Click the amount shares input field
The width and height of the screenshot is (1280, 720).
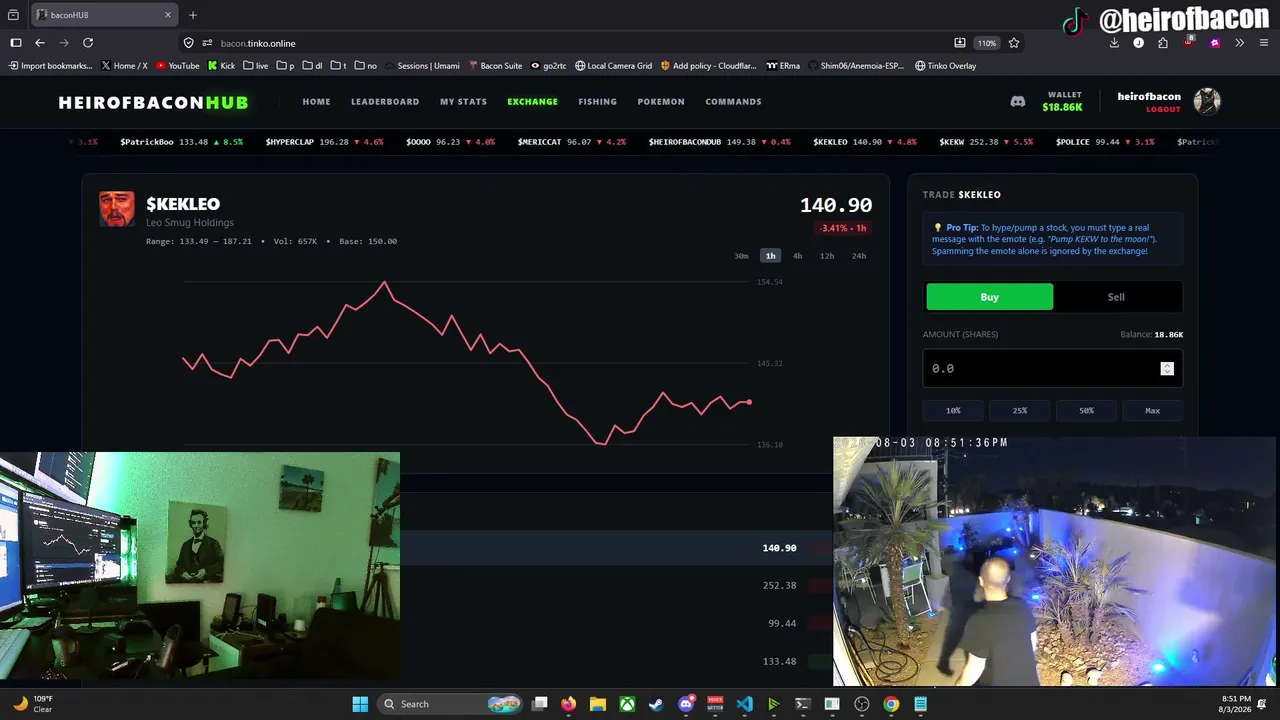coord(1052,369)
